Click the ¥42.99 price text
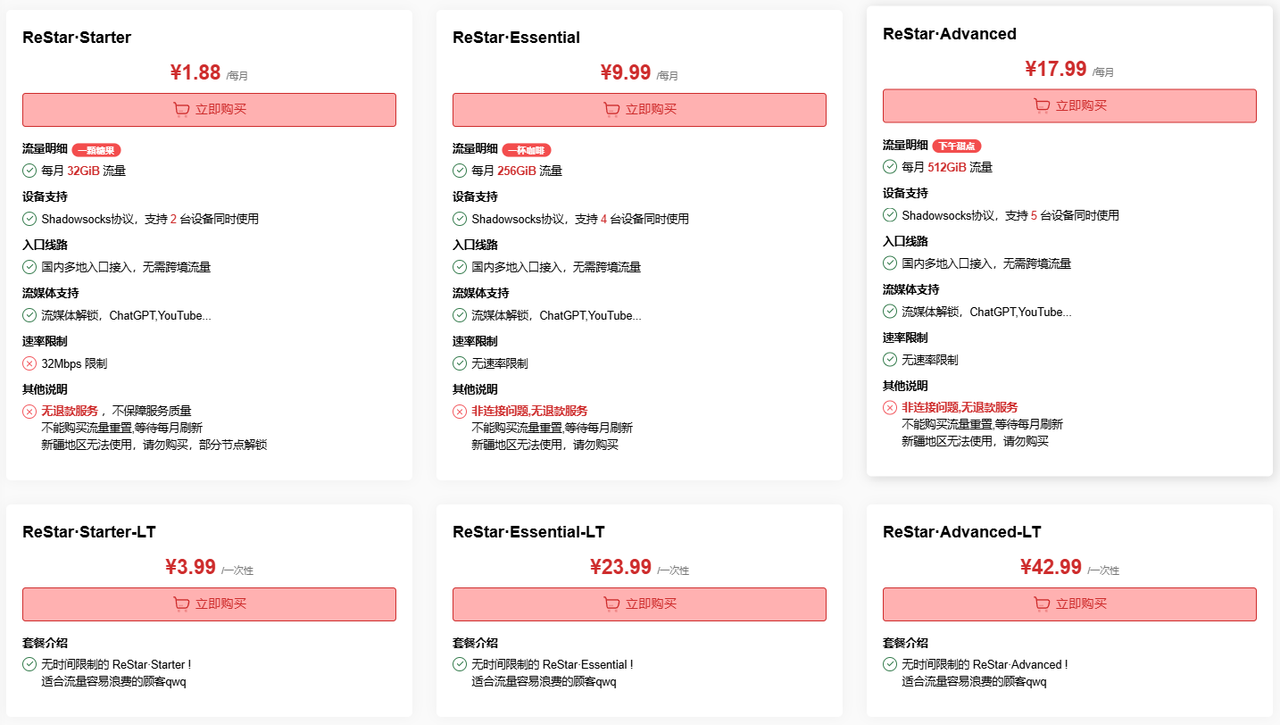The image size is (1280, 725). point(1051,567)
